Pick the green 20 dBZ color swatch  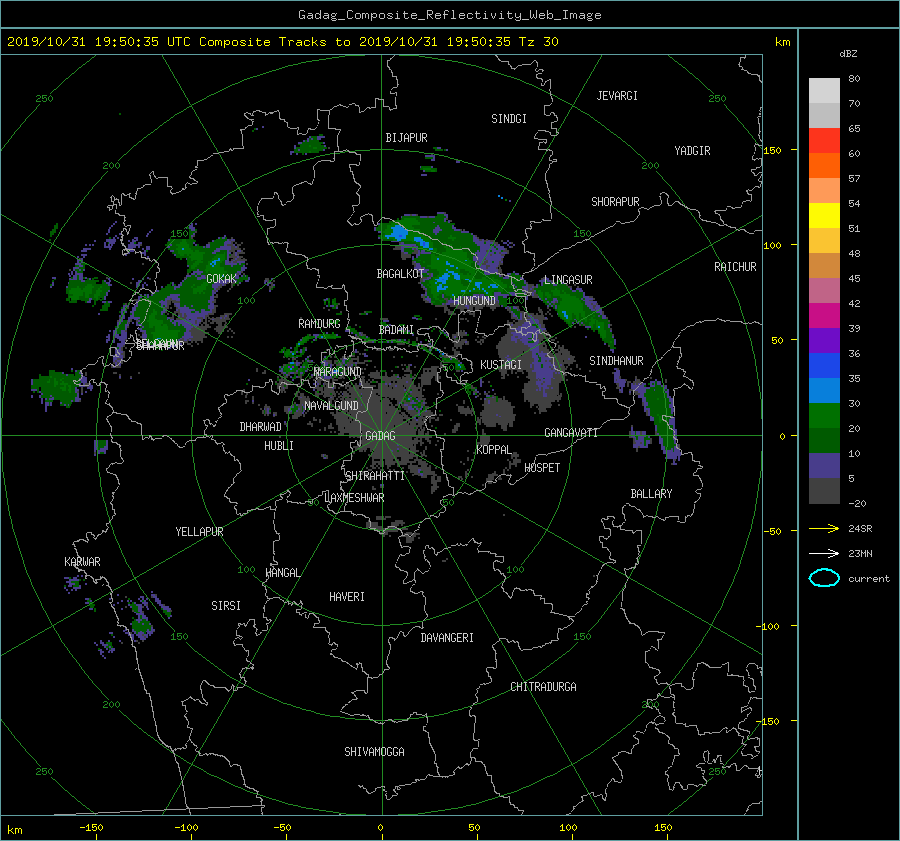click(x=824, y=415)
